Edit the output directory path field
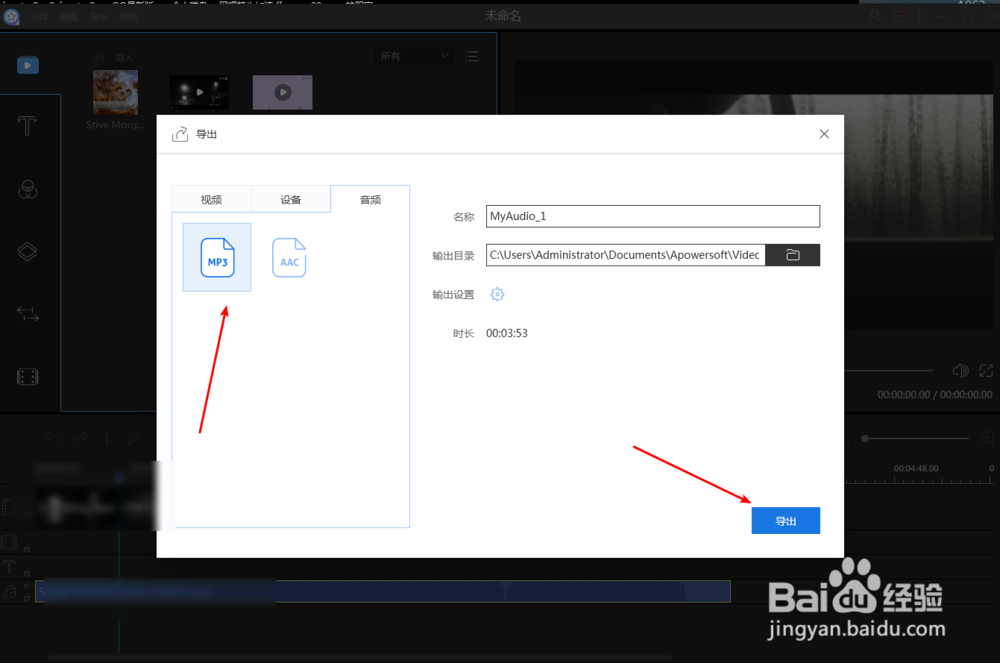Image resolution: width=1000 pixels, height=663 pixels. pos(626,255)
